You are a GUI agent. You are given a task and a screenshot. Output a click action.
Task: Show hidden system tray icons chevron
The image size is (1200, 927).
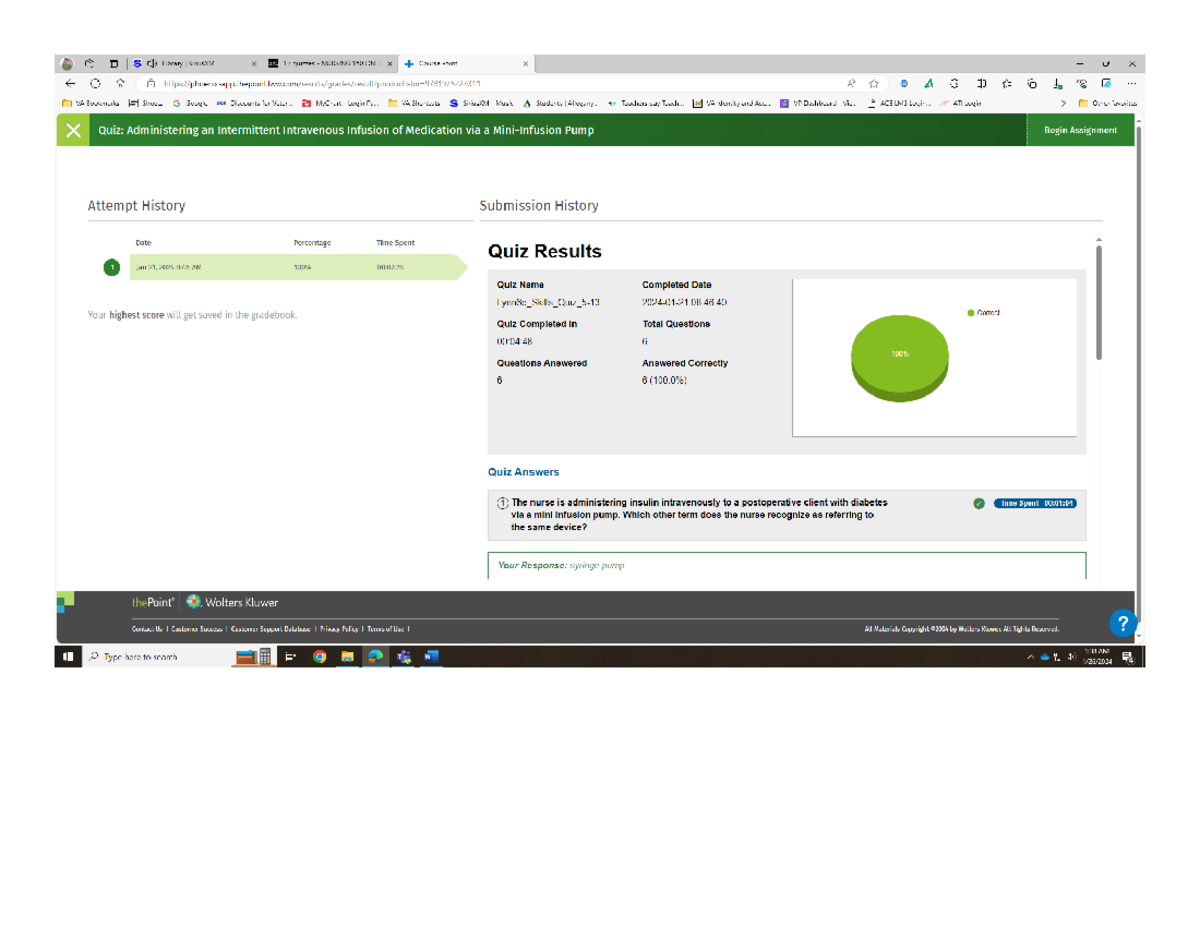tap(1030, 657)
